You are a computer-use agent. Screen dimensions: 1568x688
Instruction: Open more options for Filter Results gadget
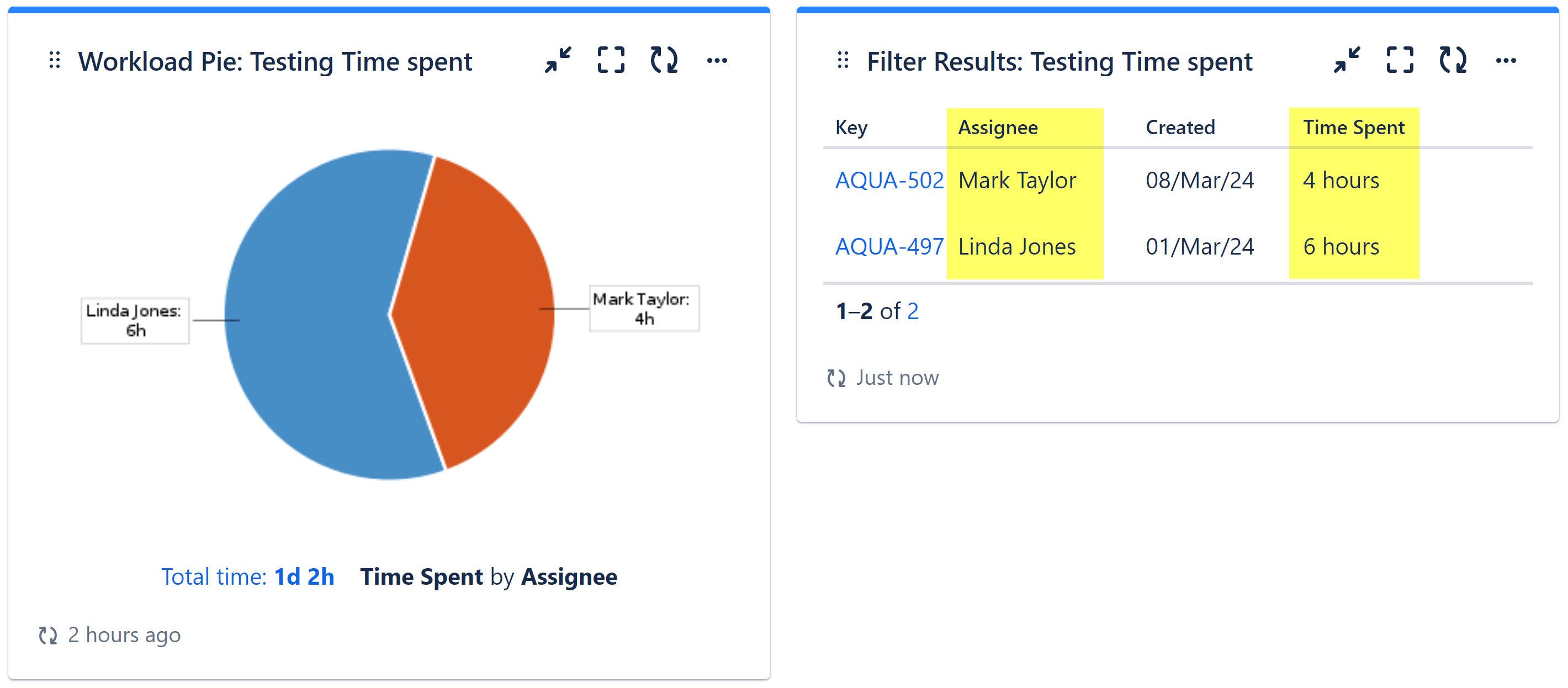pos(1507,60)
